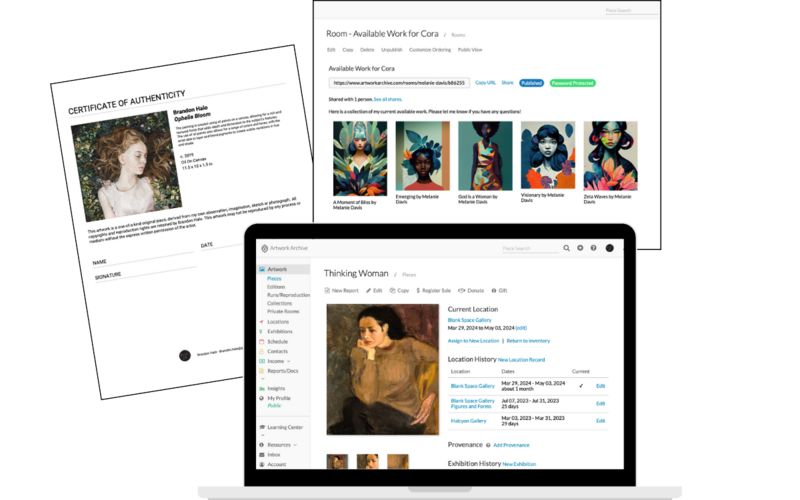Screen dimensions: 800x500
Task: Open the God Is a Woman artwork thumbnail
Action: (x=485, y=156)
